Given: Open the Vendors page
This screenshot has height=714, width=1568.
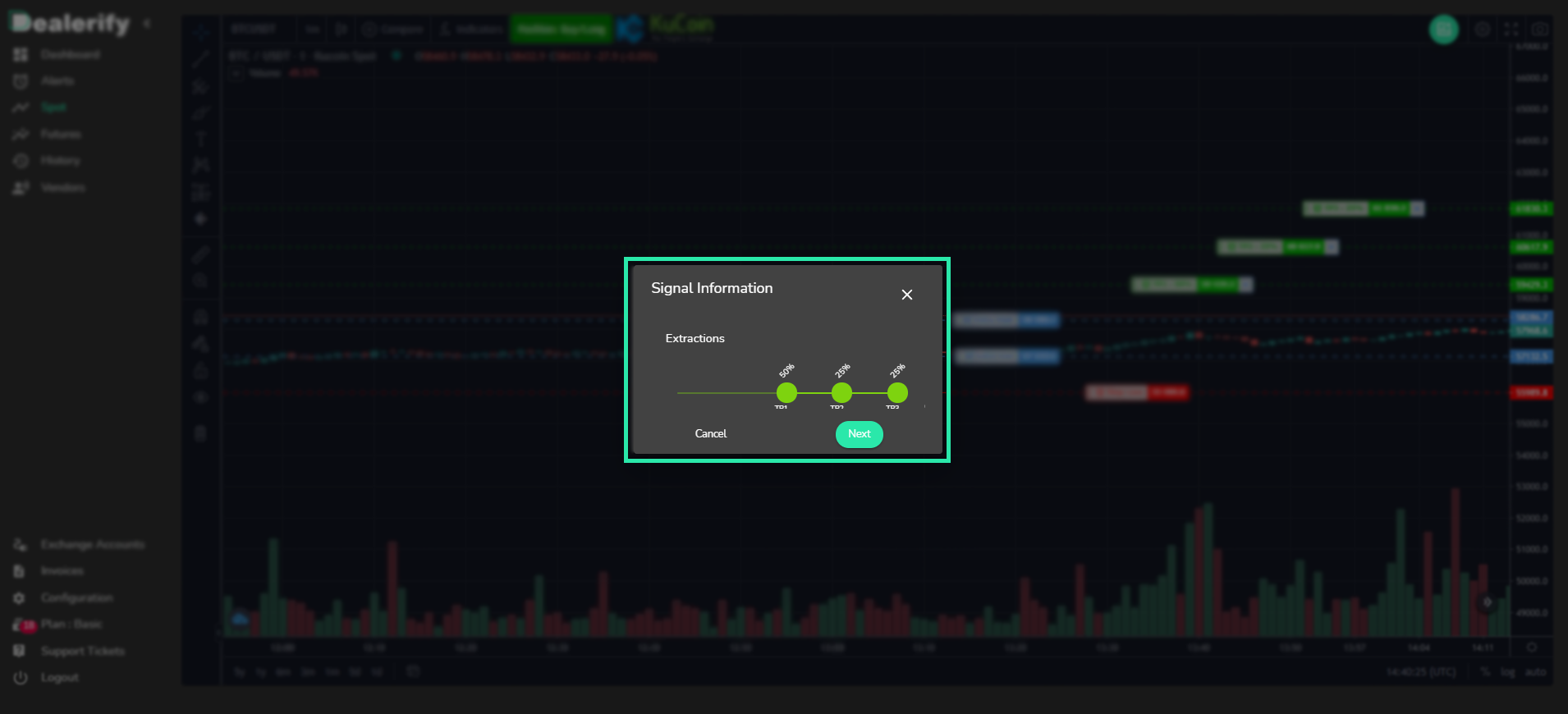Looking at the screenshot, I should click(x=63, y=187).
